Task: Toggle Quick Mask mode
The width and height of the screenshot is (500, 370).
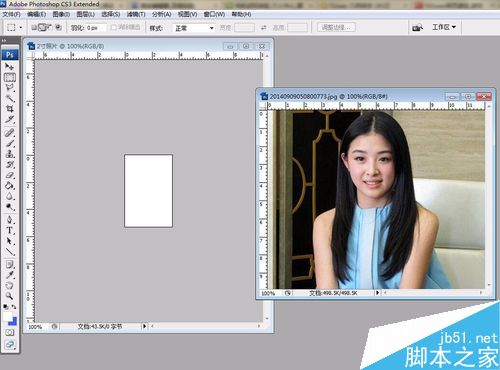Action: 9,333
